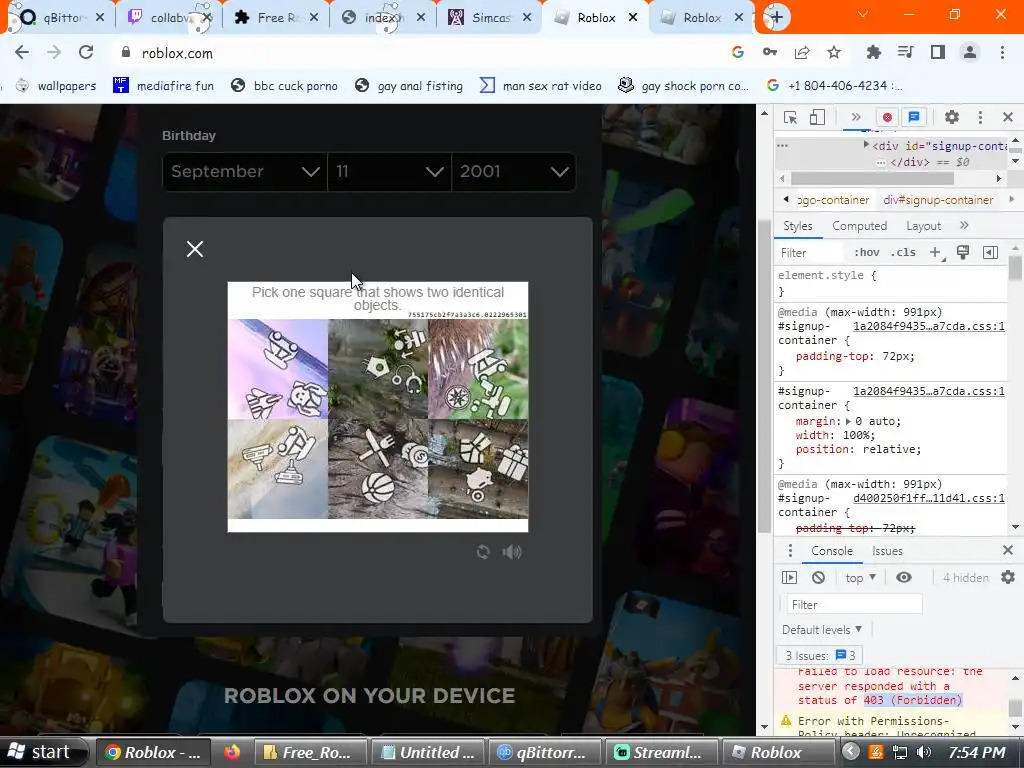This screenshot has width=1024, height=768.
Task: View site info via the padlock icon
Action: tap(126, 53)
